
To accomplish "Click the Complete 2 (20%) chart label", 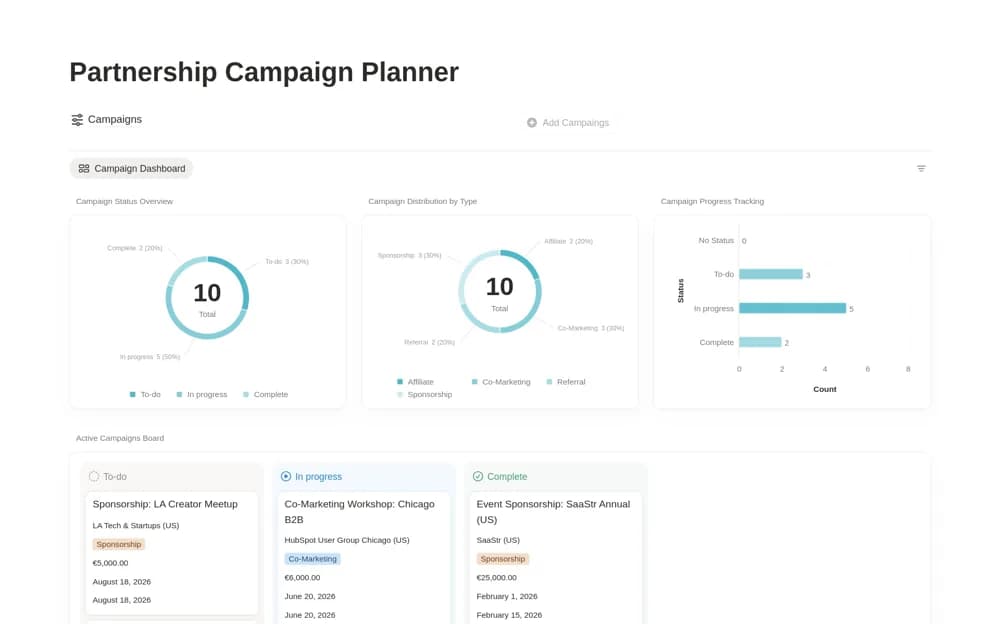I will pyautogui.click(x=135, y=248).
